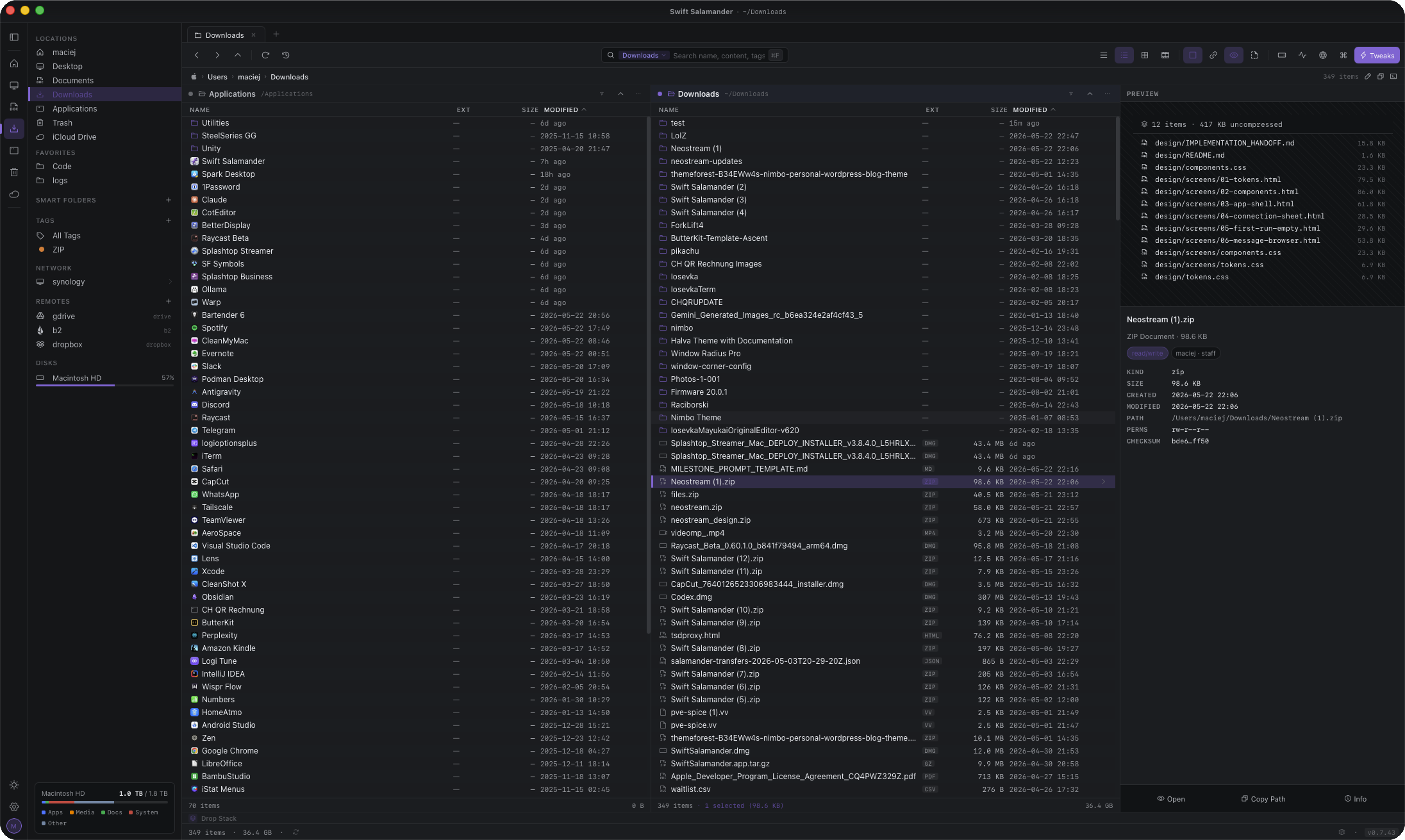Close the Downloads tab
Viewport: 1405px width, 840px height.
[254, 35]
